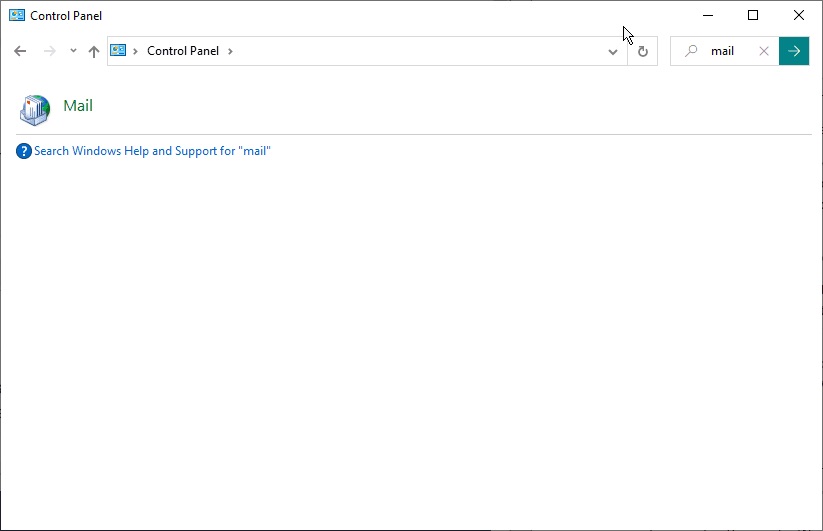This screenshot has height=531, width=823.
Task: Open the address bar previous locations dropdown
Action: (613, 51)
